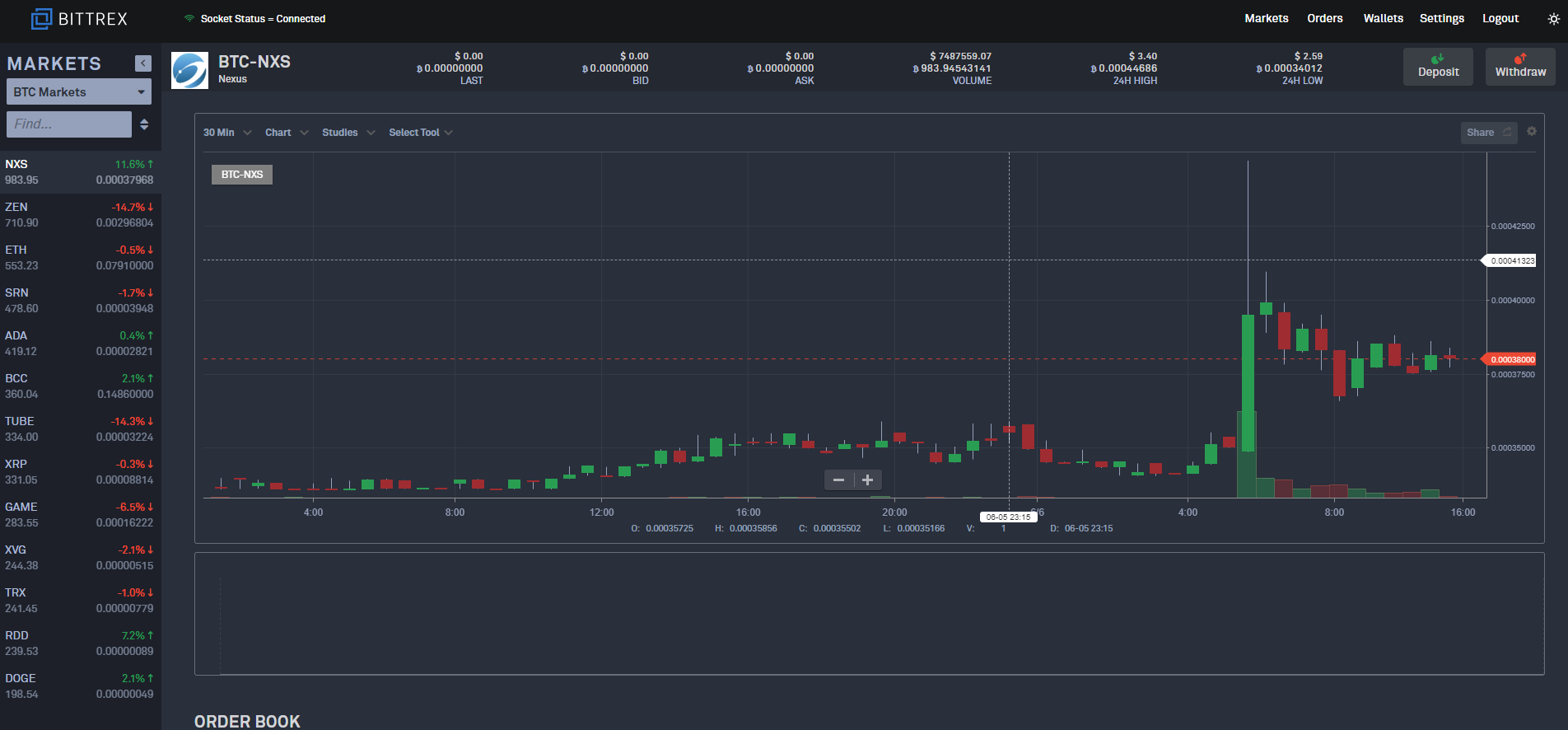Image resolution: width=1568 pixels, height=730 pixels.
Task: Click the Socket Status wifi icon
Action: pos(189,18)
